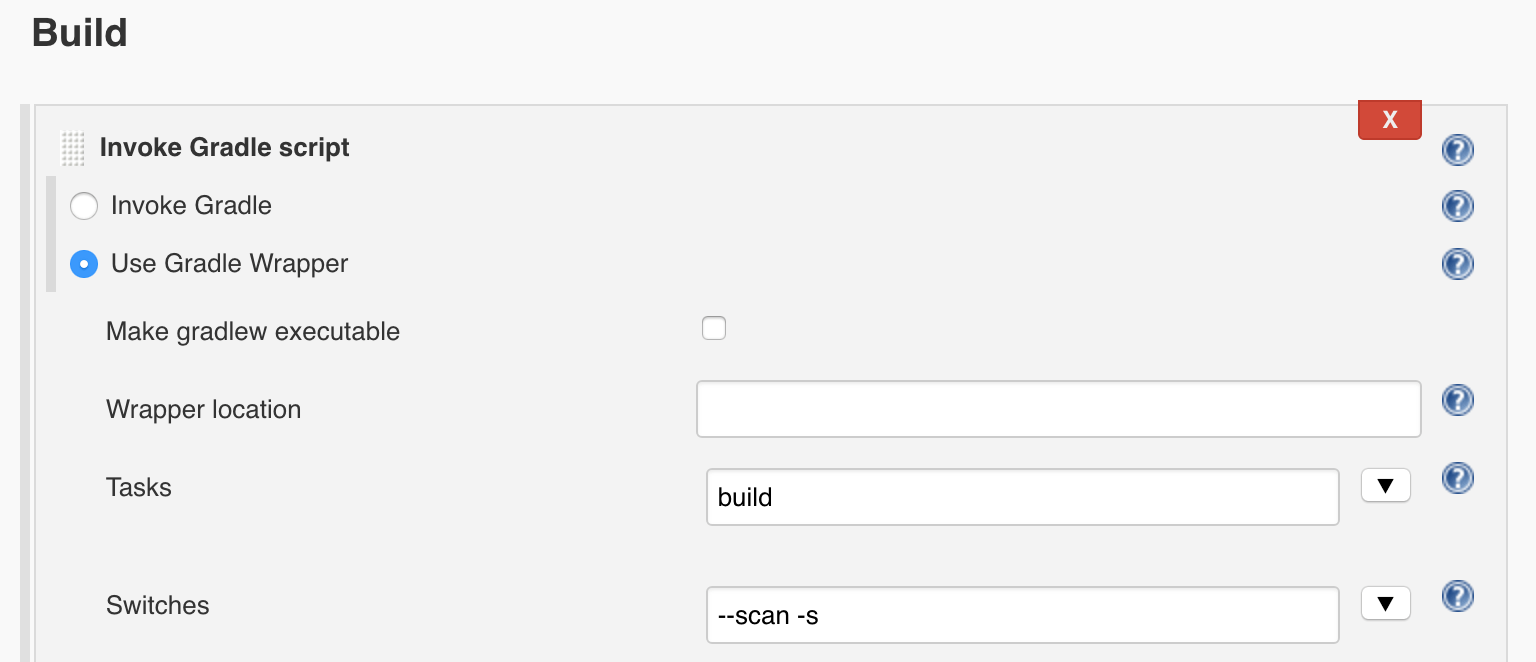Image resolution: width=1536 pixels, height=662 pixels.
Task: Select the Use Gradle Wrapper radio button
Action: [84, 264]
